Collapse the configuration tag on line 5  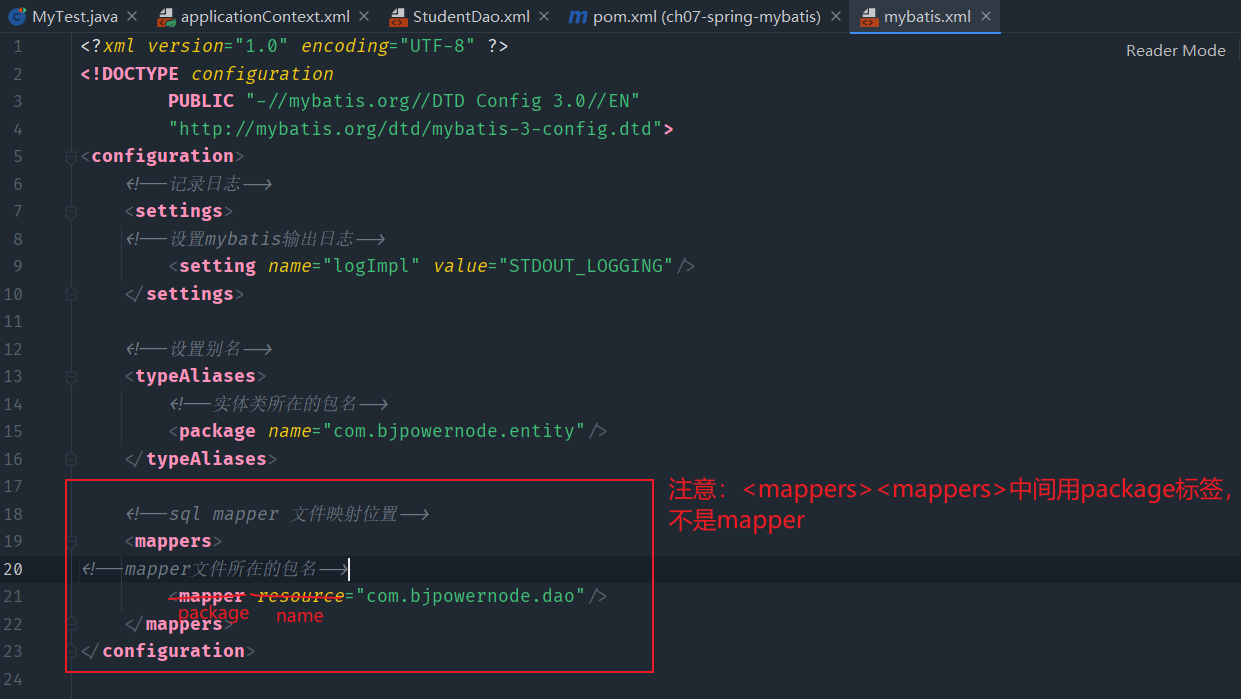tap(71, 157)
